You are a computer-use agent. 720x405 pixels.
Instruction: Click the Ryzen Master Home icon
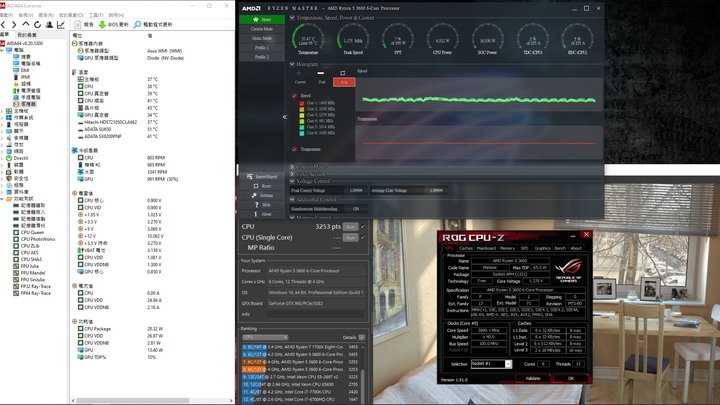[256, 19]
